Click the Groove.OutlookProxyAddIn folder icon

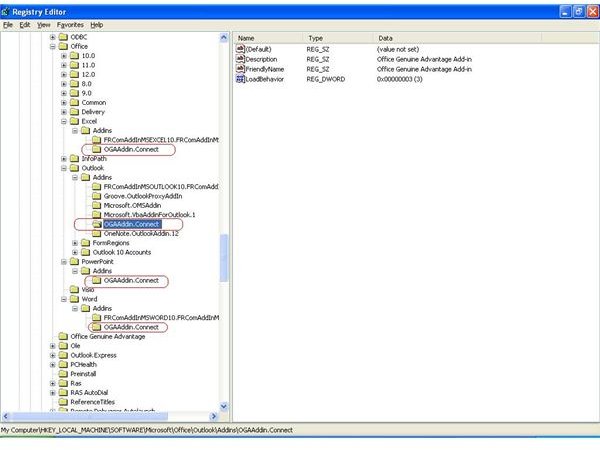tap(96, 196)
